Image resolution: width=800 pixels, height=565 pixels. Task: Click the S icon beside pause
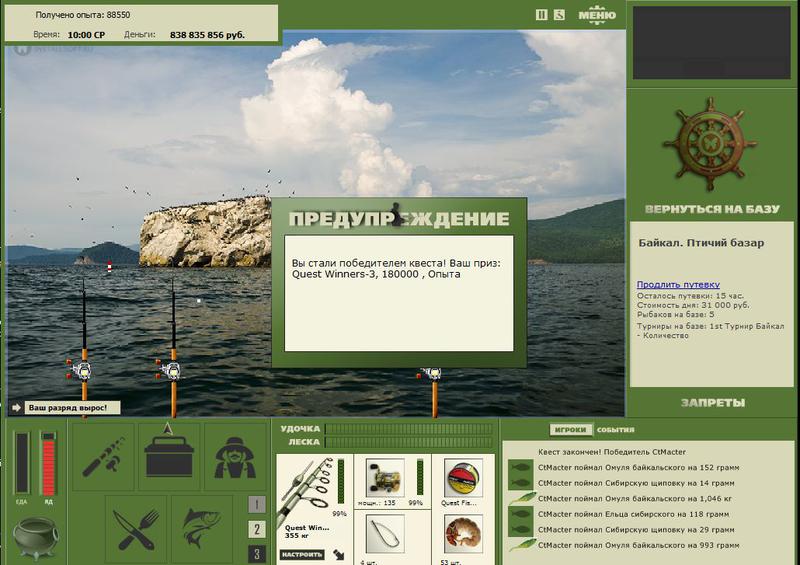coord(559,15)
